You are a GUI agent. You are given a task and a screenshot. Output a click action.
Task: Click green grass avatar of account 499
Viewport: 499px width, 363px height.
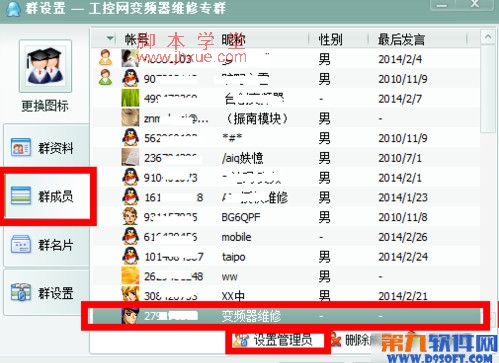(130, 98)
